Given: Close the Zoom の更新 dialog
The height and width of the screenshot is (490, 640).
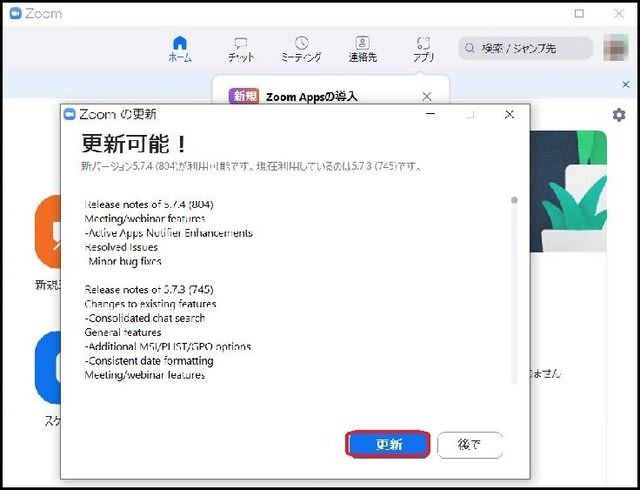Looking at the screenshot, I should [x=509, y=114].
